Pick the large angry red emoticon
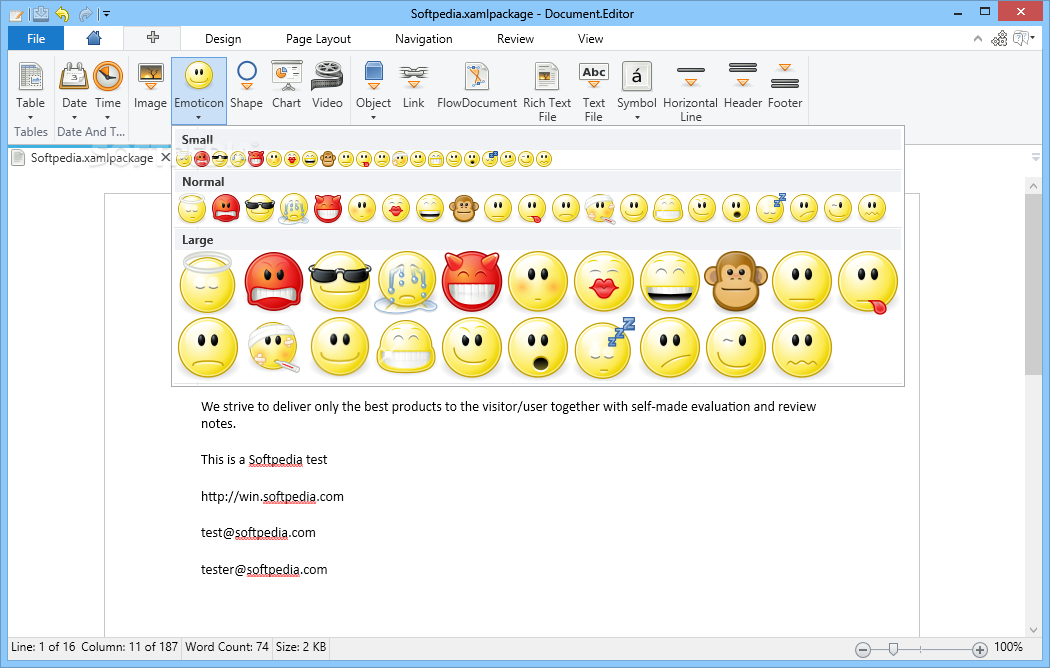Viewport: 1050px width, 668px height. click(274, 282)
